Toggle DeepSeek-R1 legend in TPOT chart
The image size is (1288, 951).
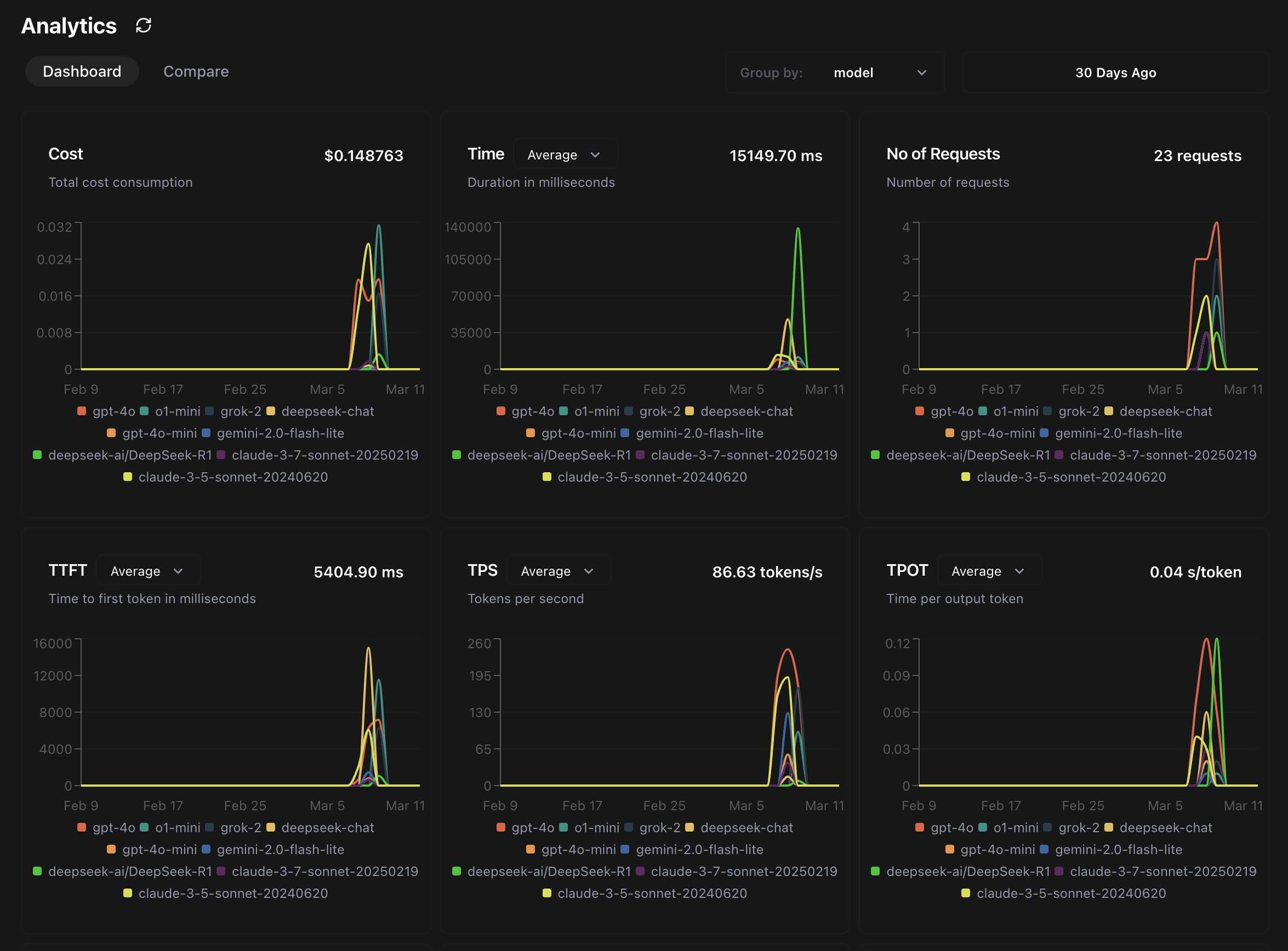pos(961,871)
